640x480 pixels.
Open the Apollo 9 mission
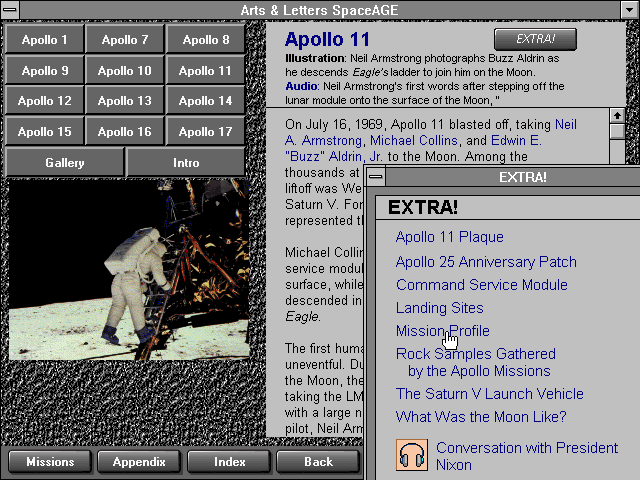[x=44, y=71]
